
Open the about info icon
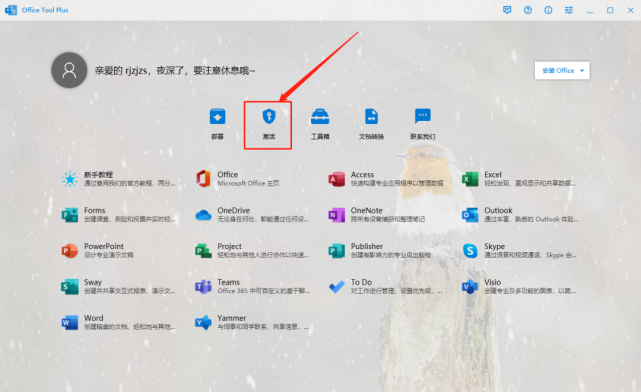pyautogui.click(x=548, y=10)
